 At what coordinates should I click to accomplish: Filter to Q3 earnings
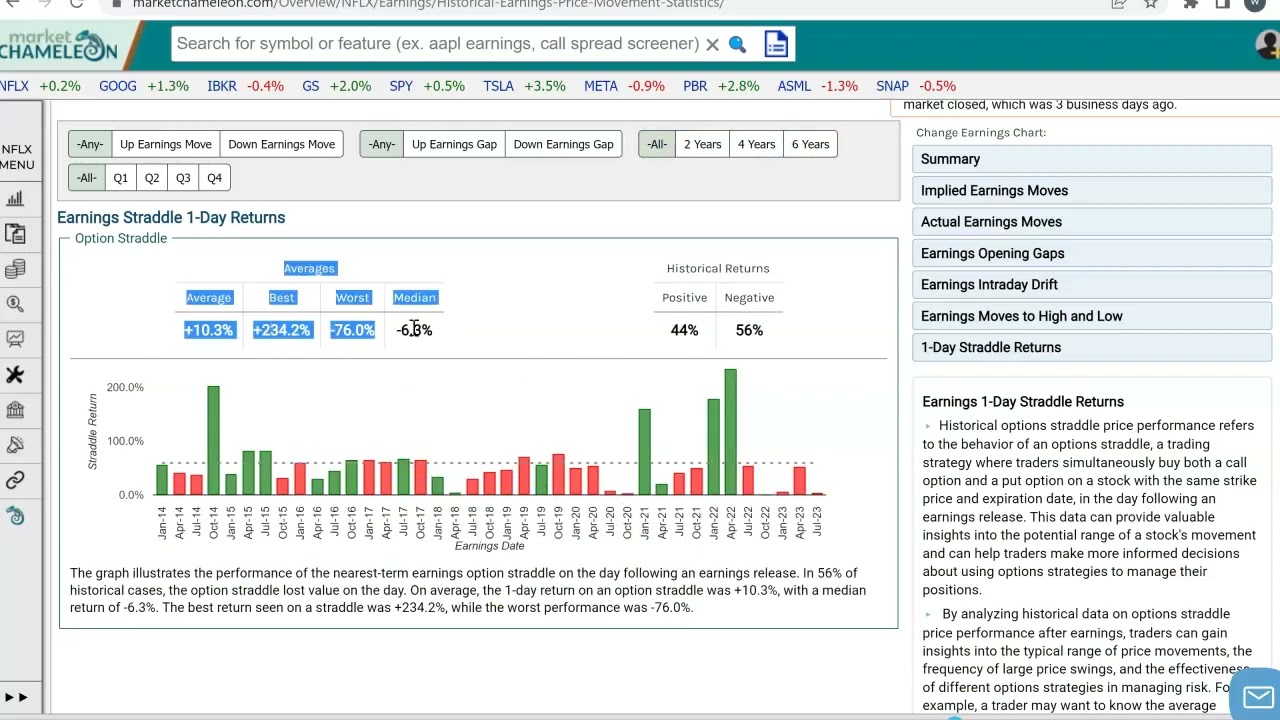click(x=183, y=178)
